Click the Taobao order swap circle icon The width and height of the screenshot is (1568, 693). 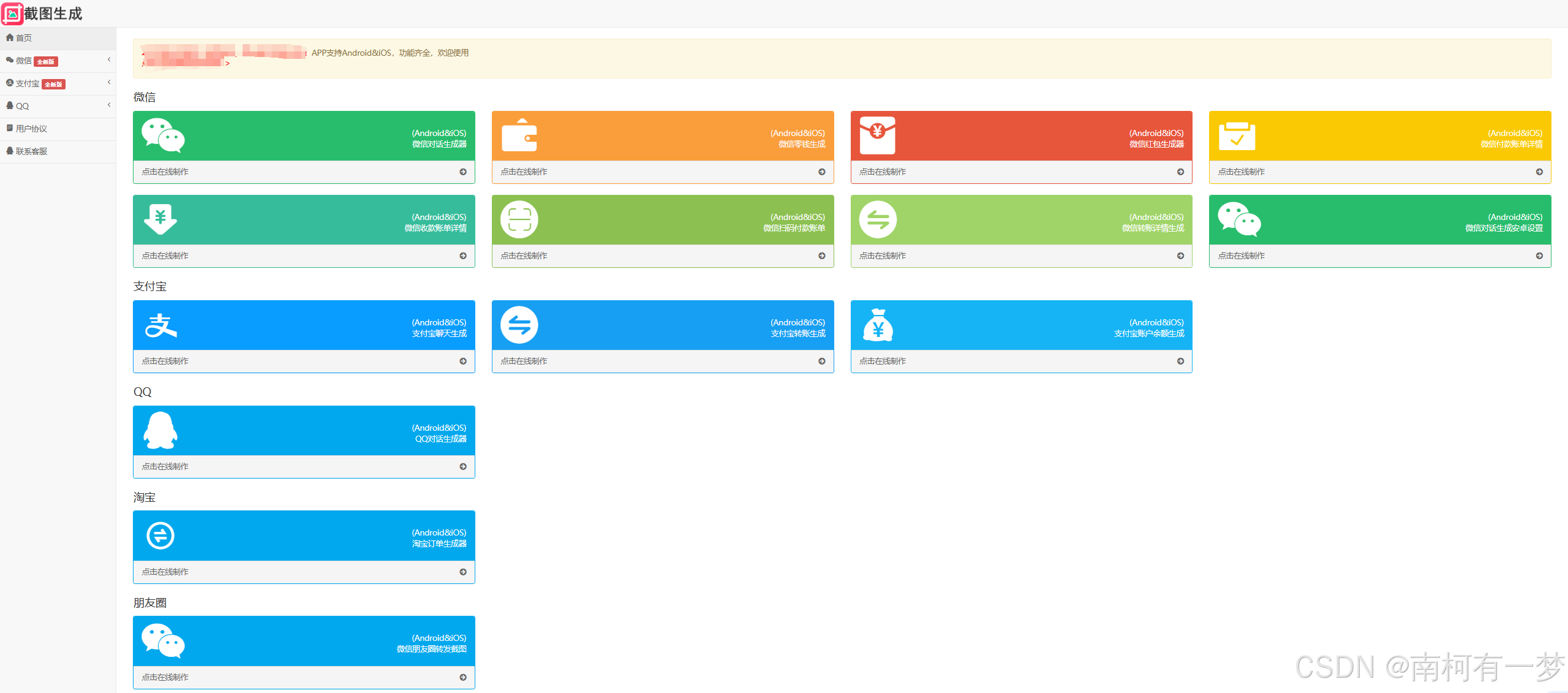coord(160,536)
